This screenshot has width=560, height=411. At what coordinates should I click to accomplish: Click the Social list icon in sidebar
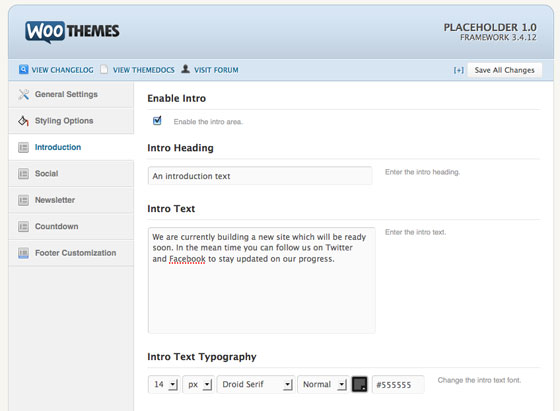tap(24, 174)
